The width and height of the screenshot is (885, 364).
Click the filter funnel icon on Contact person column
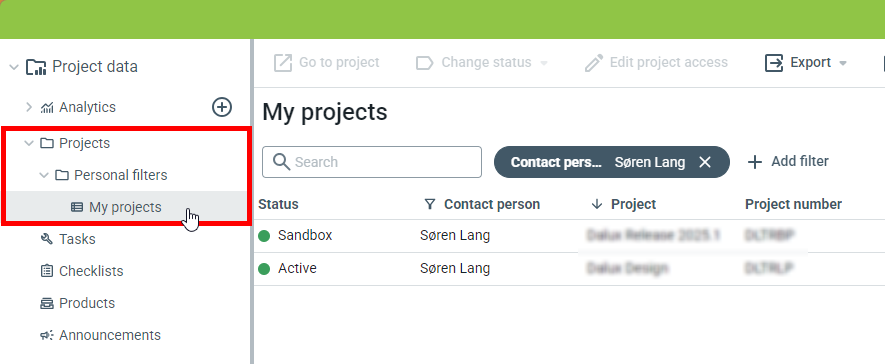(430, 204)
